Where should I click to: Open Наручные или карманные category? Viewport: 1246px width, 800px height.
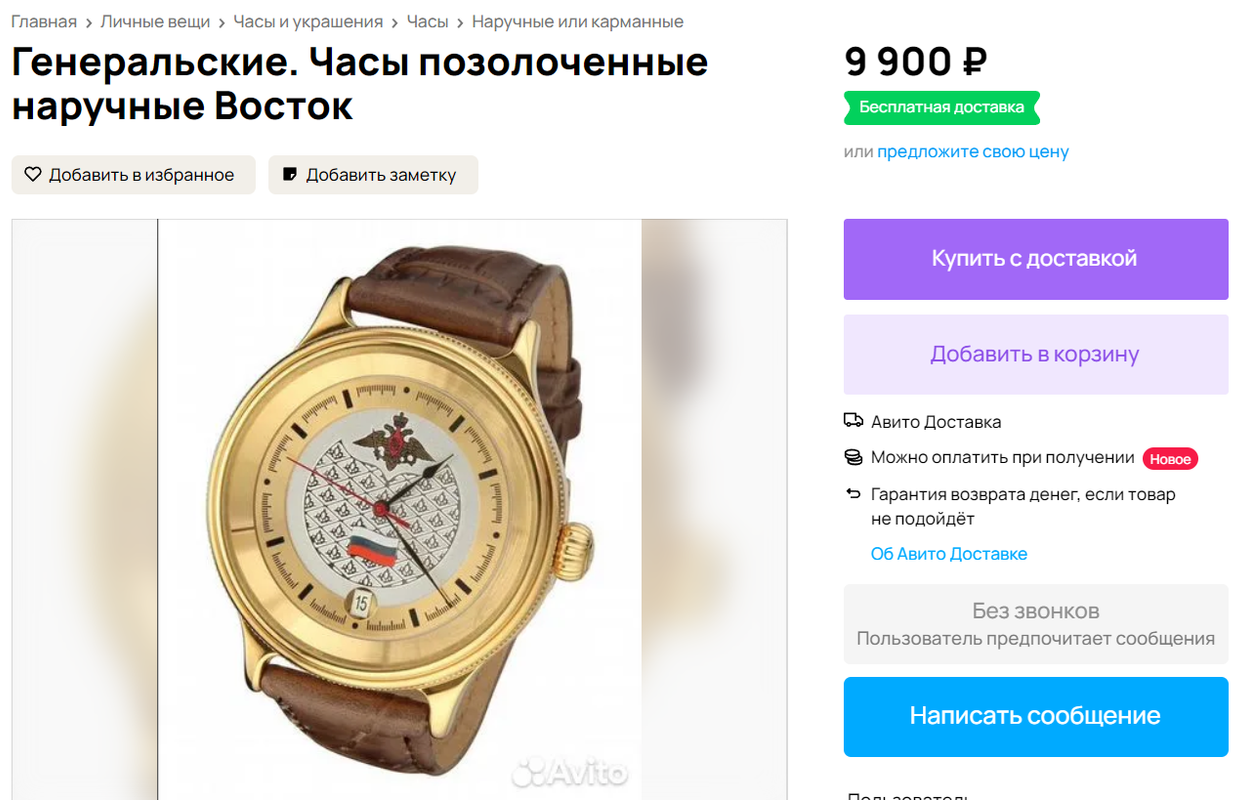(x=578, y=21)
